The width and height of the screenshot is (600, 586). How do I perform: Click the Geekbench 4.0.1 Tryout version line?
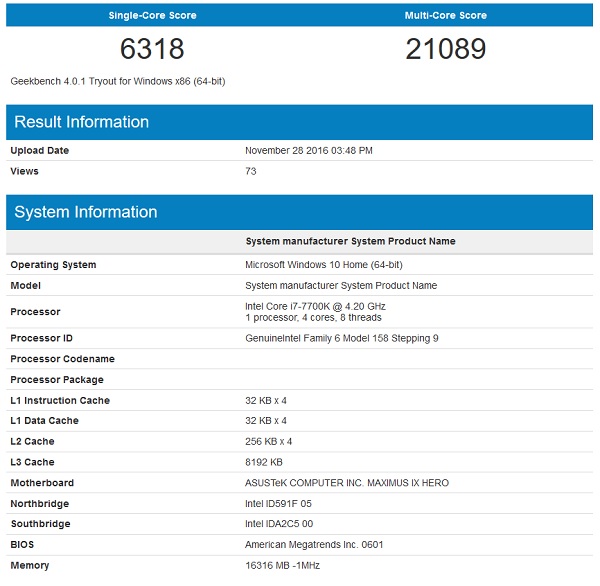(118, 82)
